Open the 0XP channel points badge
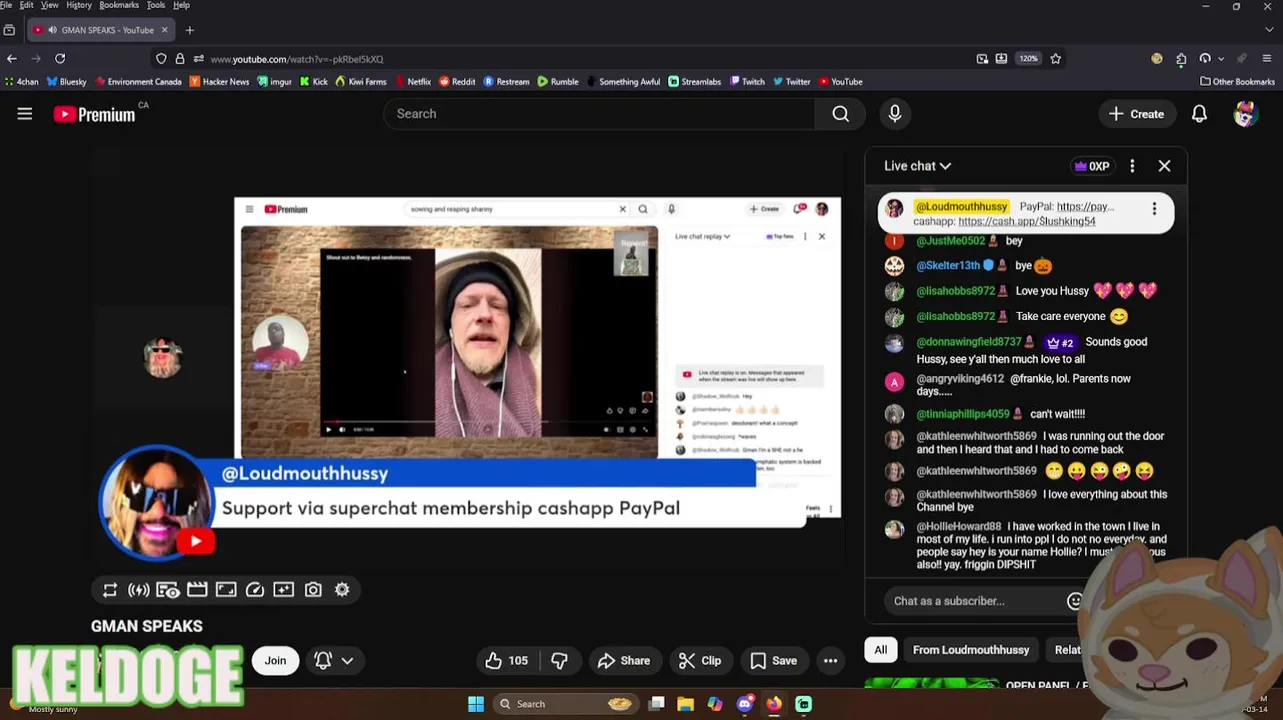The width and height of the screenshot is (1283, 720). [1092, 166]
